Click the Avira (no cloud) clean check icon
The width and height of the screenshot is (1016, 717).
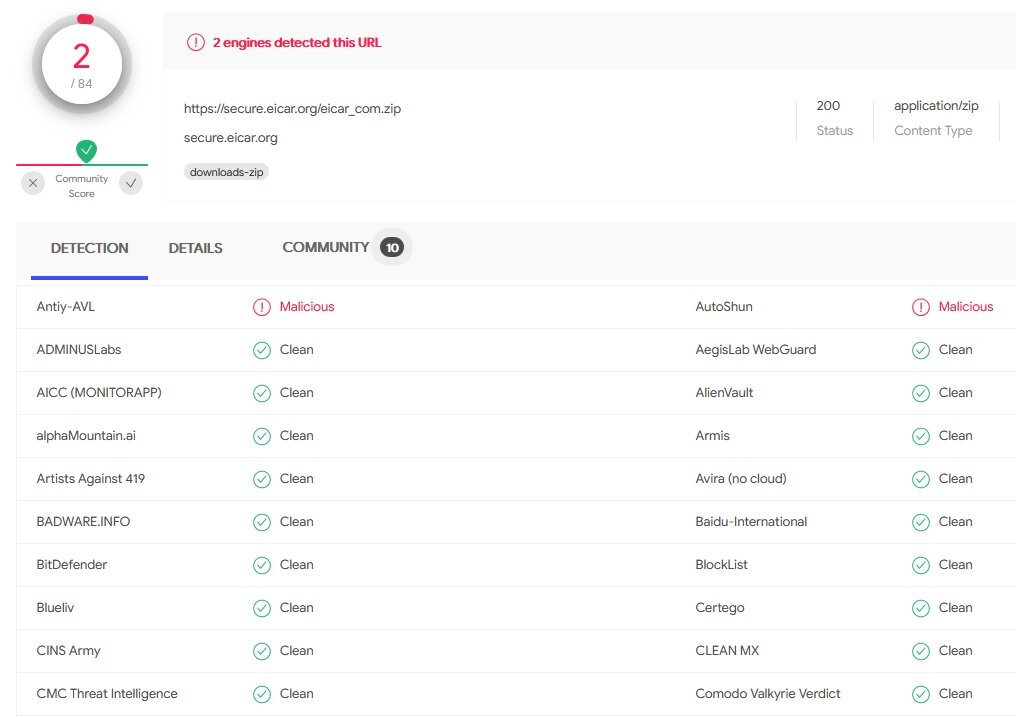coord(921,479)
